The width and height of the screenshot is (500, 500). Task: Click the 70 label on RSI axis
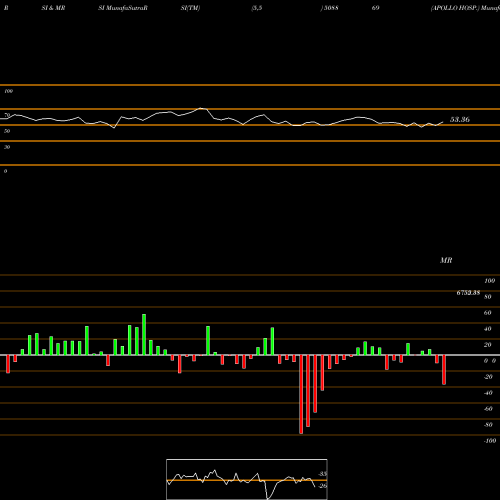tap(7, 115)
